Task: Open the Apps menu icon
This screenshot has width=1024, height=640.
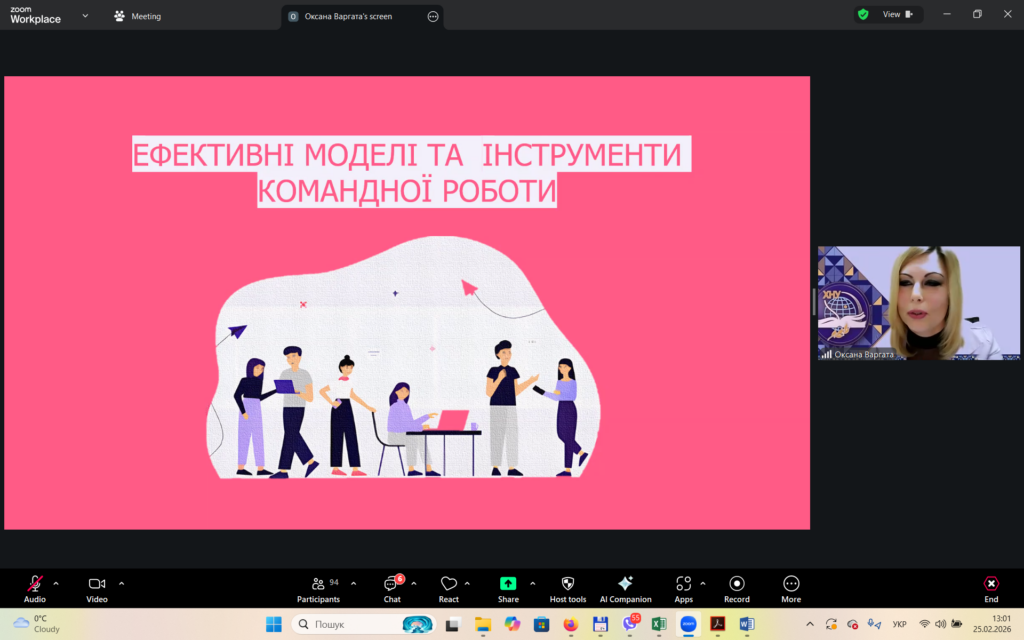Action: pos(683,584)
